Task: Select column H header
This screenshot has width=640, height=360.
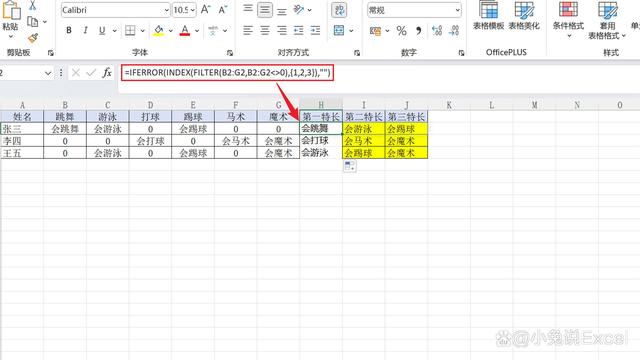Action: coord(321,104)
